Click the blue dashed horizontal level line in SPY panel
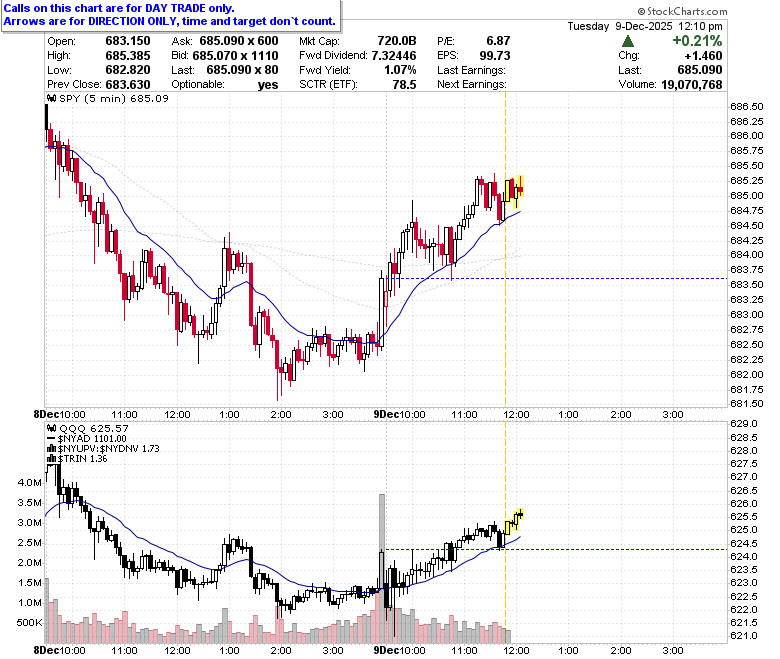Image resolution: width=780 pixels, height=659 pixels. (x=557, y=279)
